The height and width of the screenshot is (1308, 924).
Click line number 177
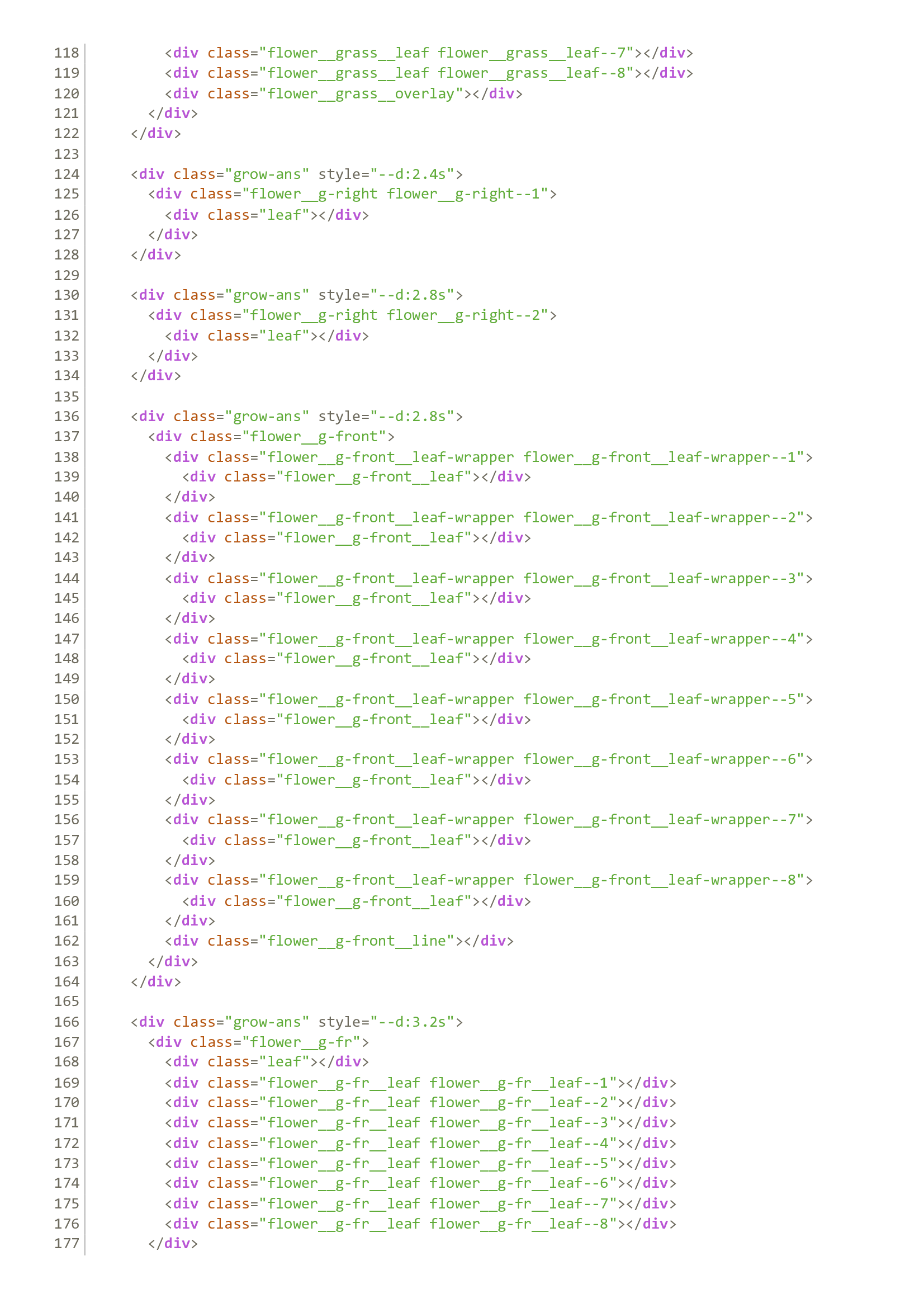click(x=68, y=1244)
